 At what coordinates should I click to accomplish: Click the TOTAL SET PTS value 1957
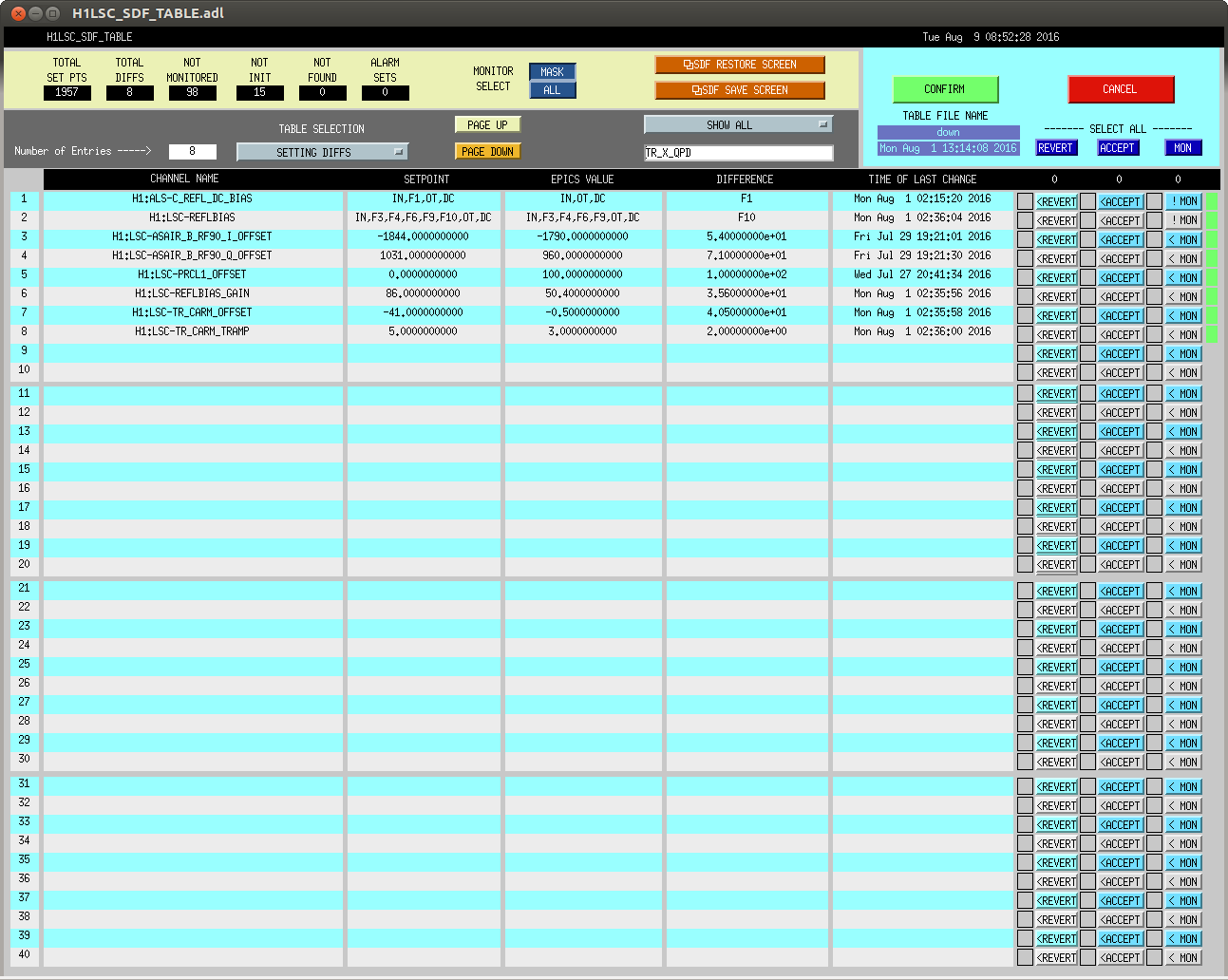pos(66,93)
